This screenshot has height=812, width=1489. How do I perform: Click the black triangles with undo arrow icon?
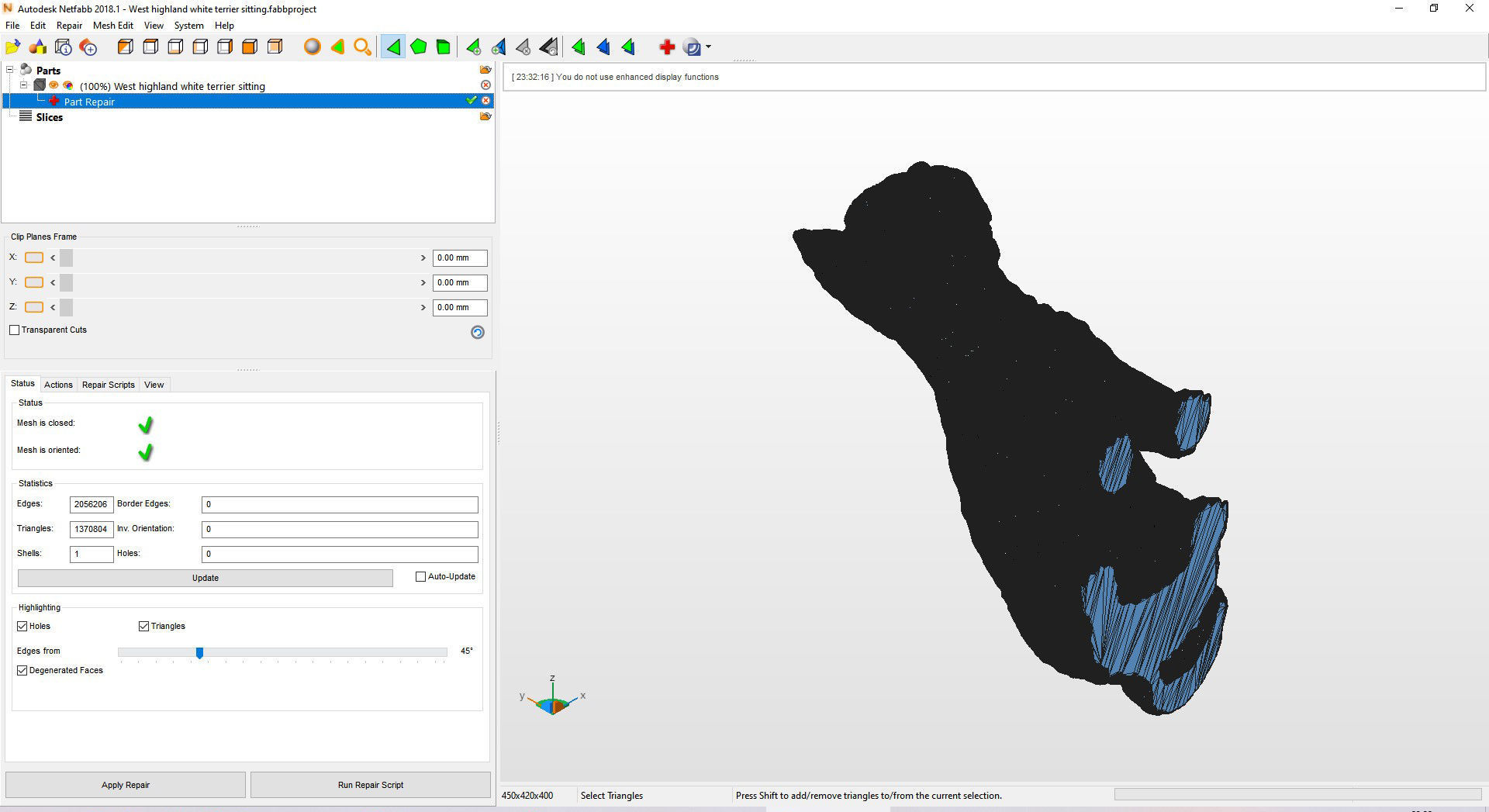(x=548, y=47)
